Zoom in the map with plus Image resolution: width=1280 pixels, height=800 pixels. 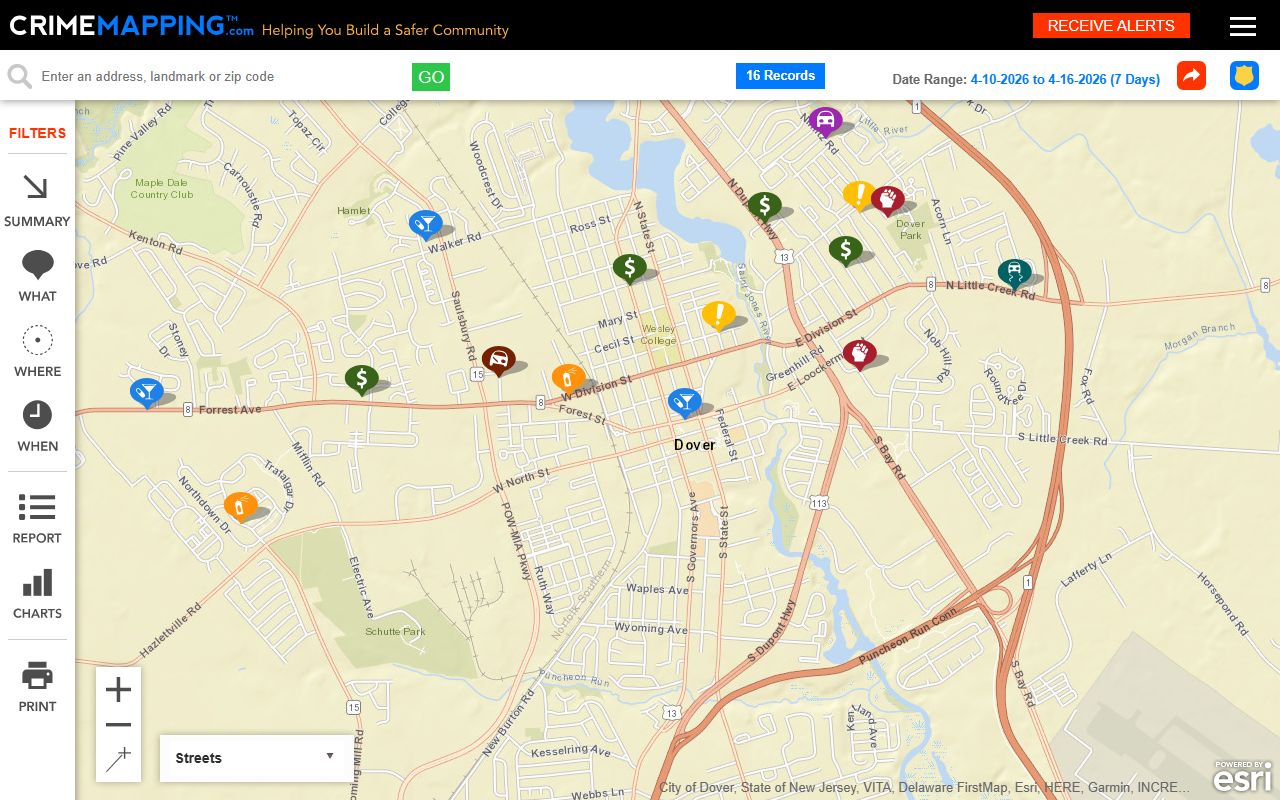point(118,690)
